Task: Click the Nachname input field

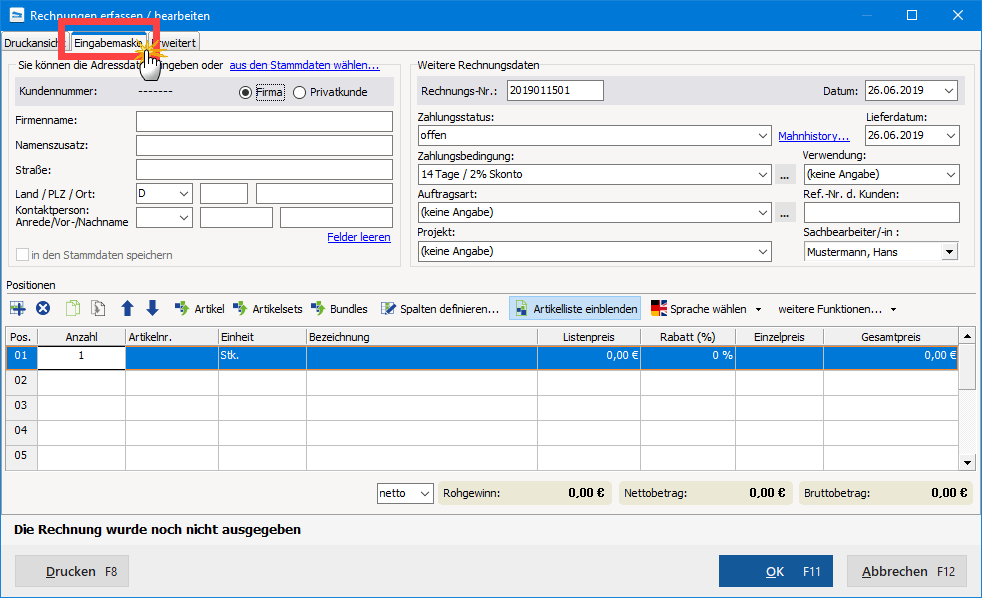Action: (336, 217)
